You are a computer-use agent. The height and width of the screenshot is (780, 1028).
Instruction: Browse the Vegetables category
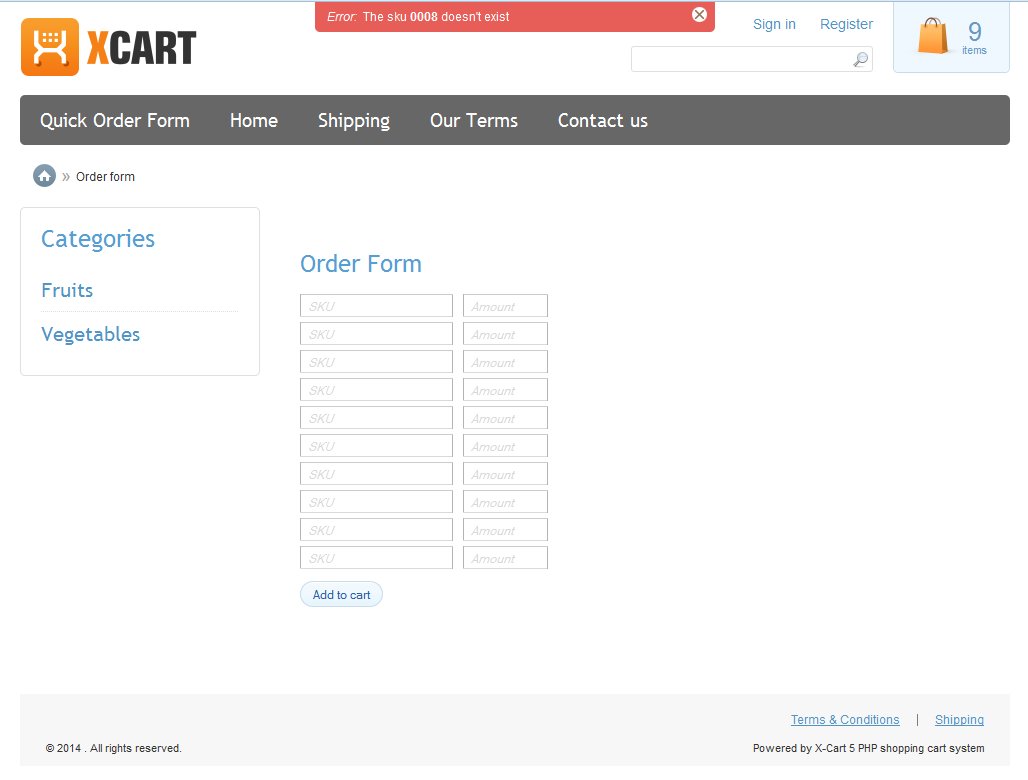pos(90,334)
